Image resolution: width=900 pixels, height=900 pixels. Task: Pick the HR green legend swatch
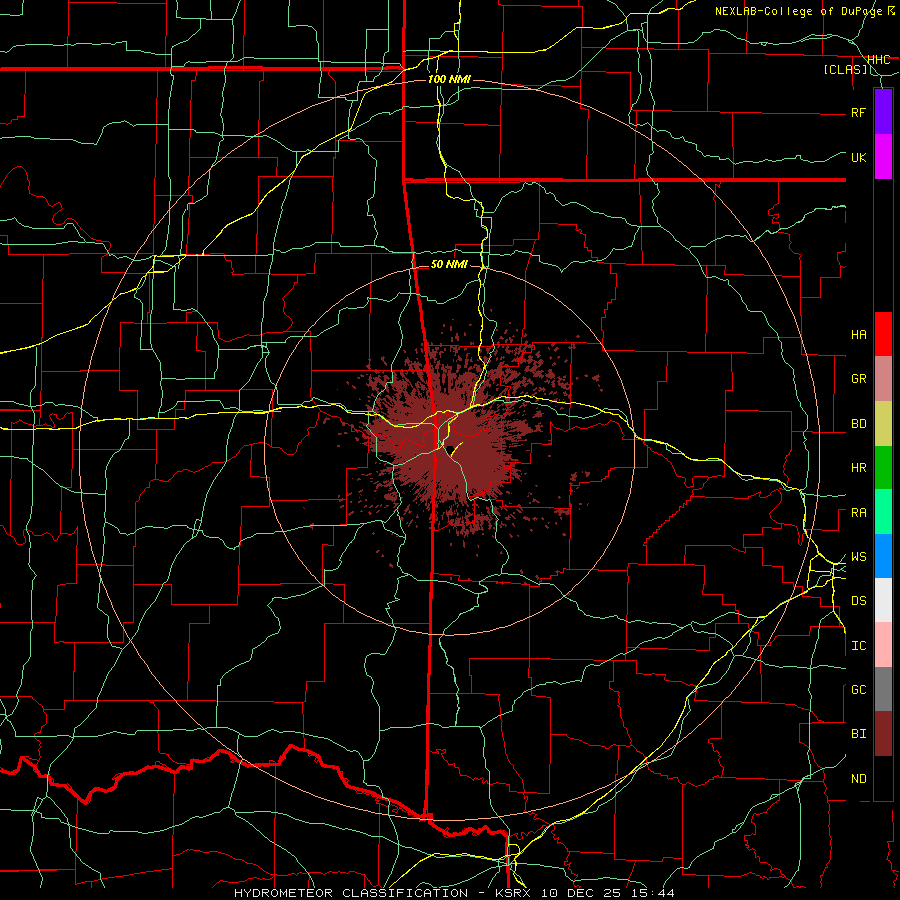coord(883,467)
